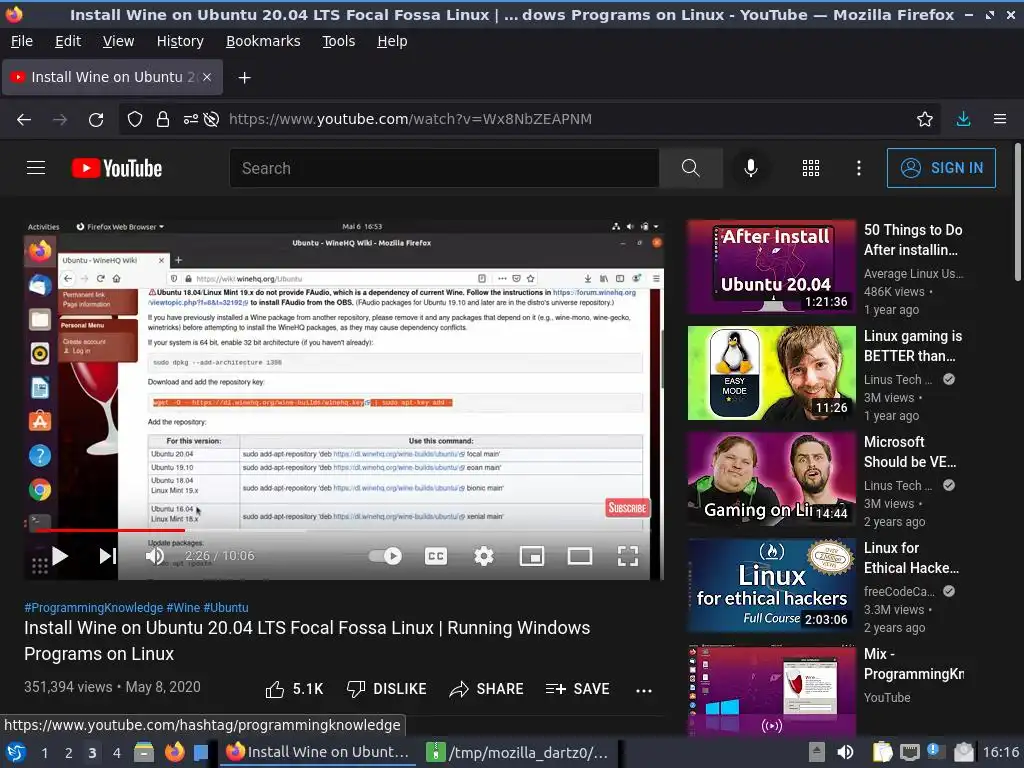
Task: Open Linux for Ethical Hackers thumbnail
Action: (771, 585)
